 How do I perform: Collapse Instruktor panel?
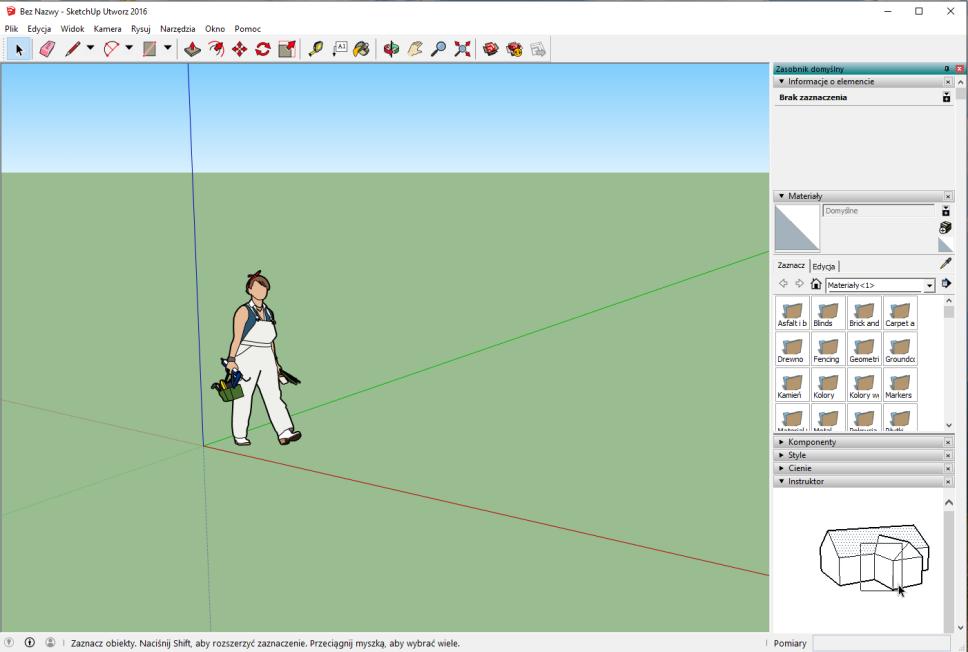click(x=782, y=481)
